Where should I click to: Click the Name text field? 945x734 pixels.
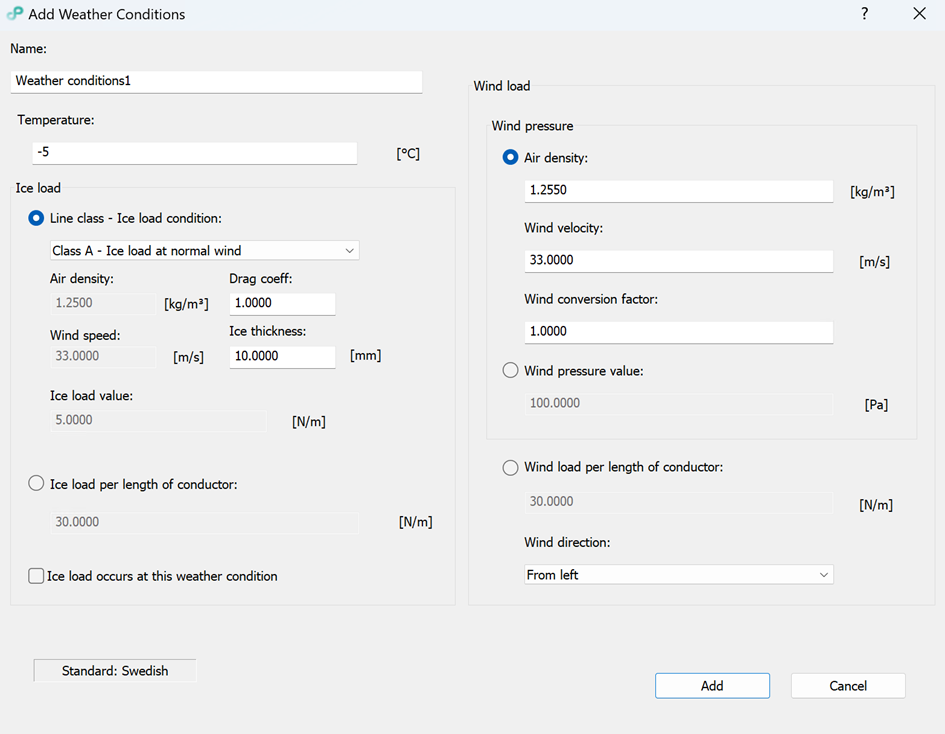[216, 81]
